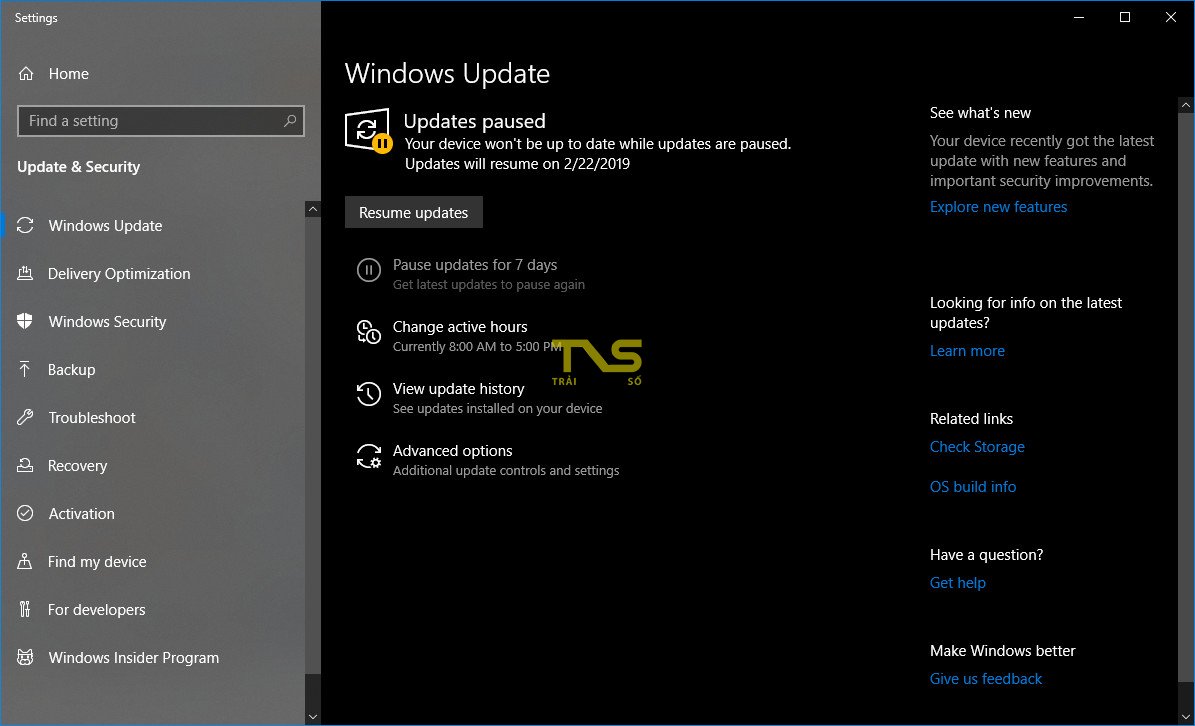Click the Have a question? heading
This screenshot has width=1195, height=726.
click(x=986, y=555)
